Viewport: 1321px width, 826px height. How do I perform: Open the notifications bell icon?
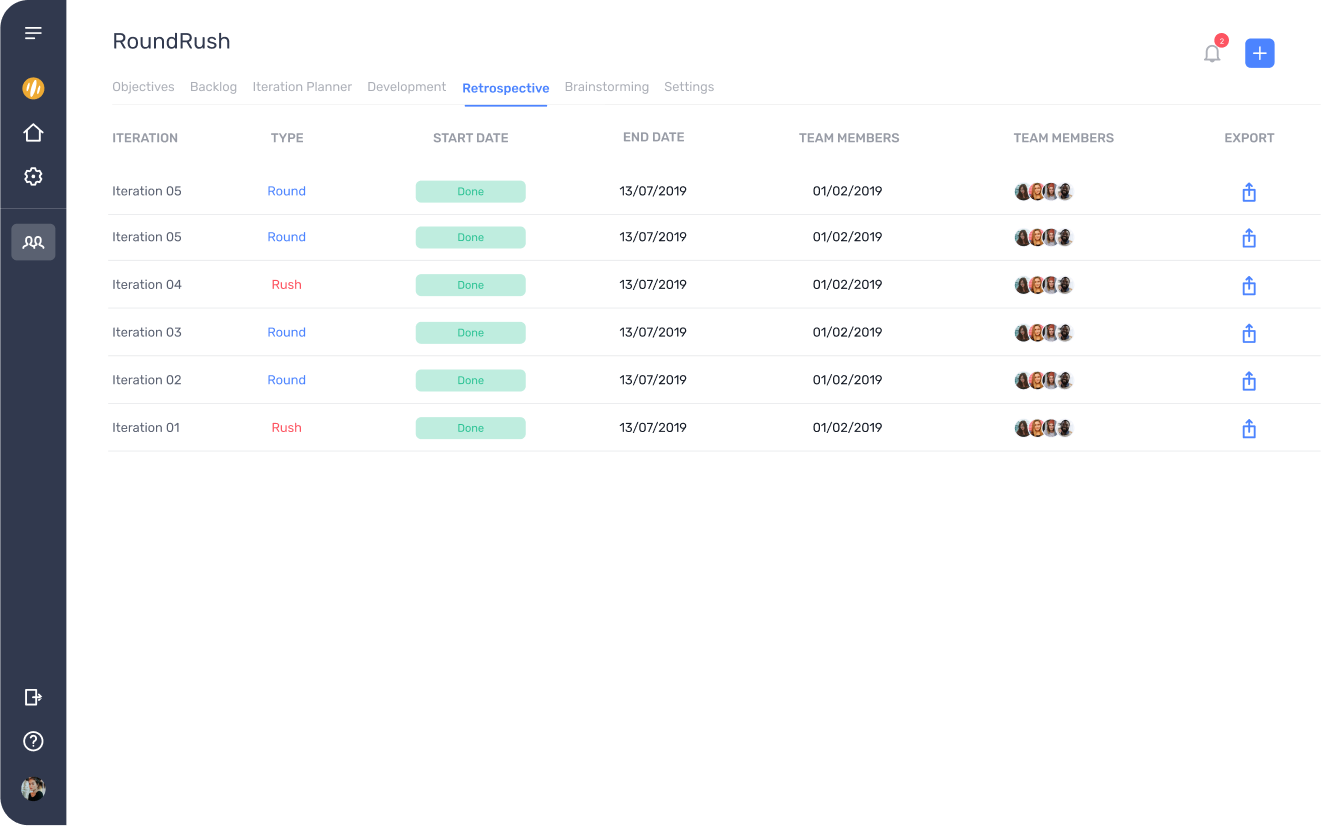coord(1212,53)
